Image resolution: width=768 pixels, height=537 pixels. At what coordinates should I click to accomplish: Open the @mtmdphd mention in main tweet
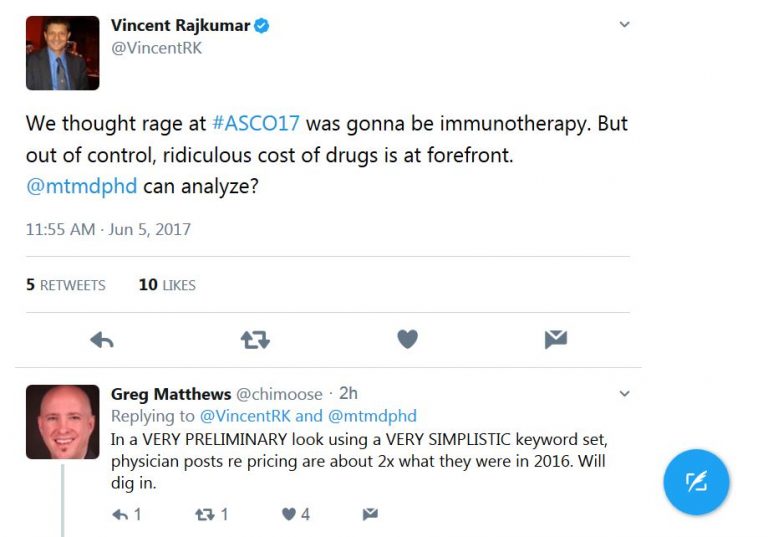tap(81, 186)
